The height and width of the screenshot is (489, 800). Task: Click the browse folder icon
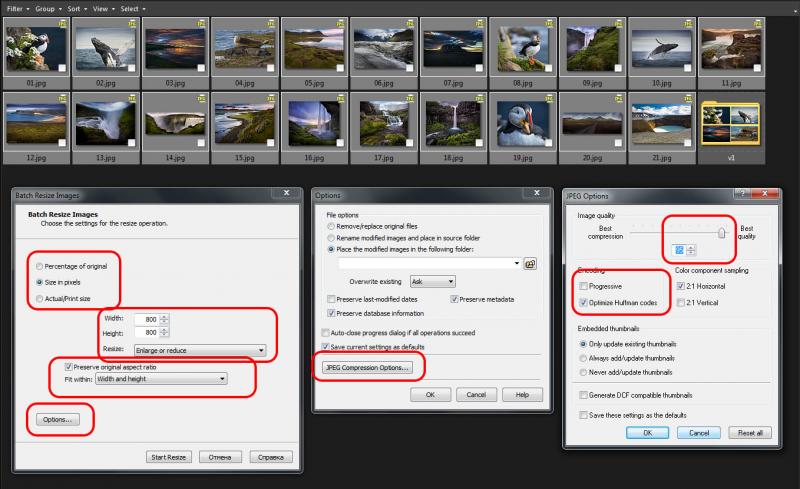point(530,263)
